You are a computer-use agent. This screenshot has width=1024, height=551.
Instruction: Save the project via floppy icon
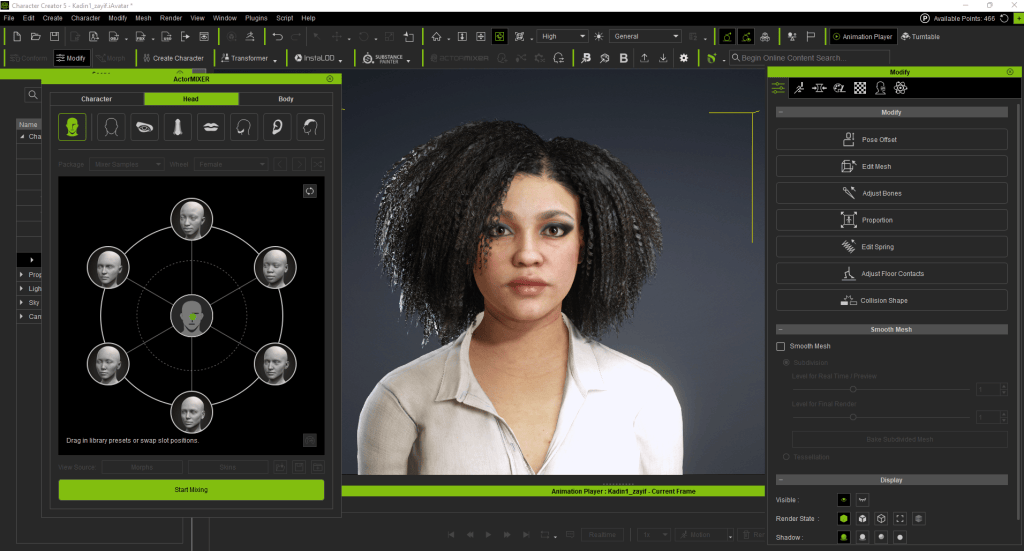[x=55, y=37]
